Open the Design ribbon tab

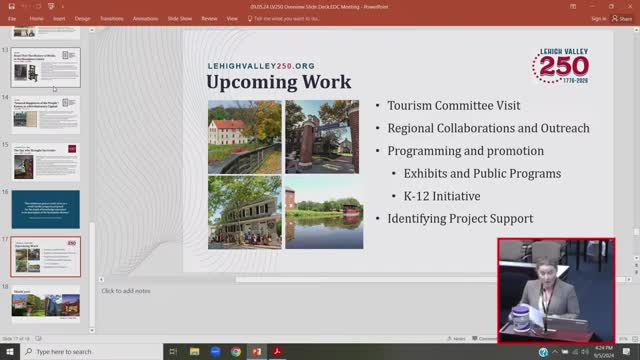pyautogui.click(x=82, y=19)
